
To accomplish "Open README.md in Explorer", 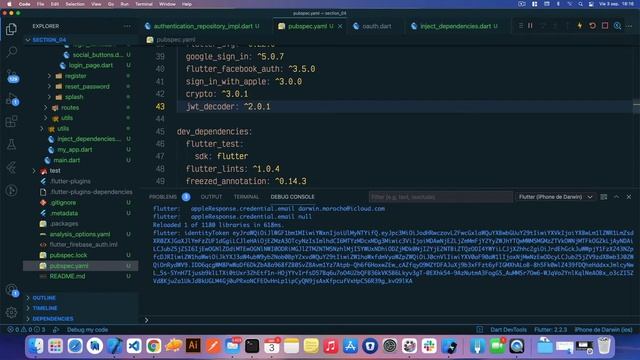I will (x=67, y=276).
